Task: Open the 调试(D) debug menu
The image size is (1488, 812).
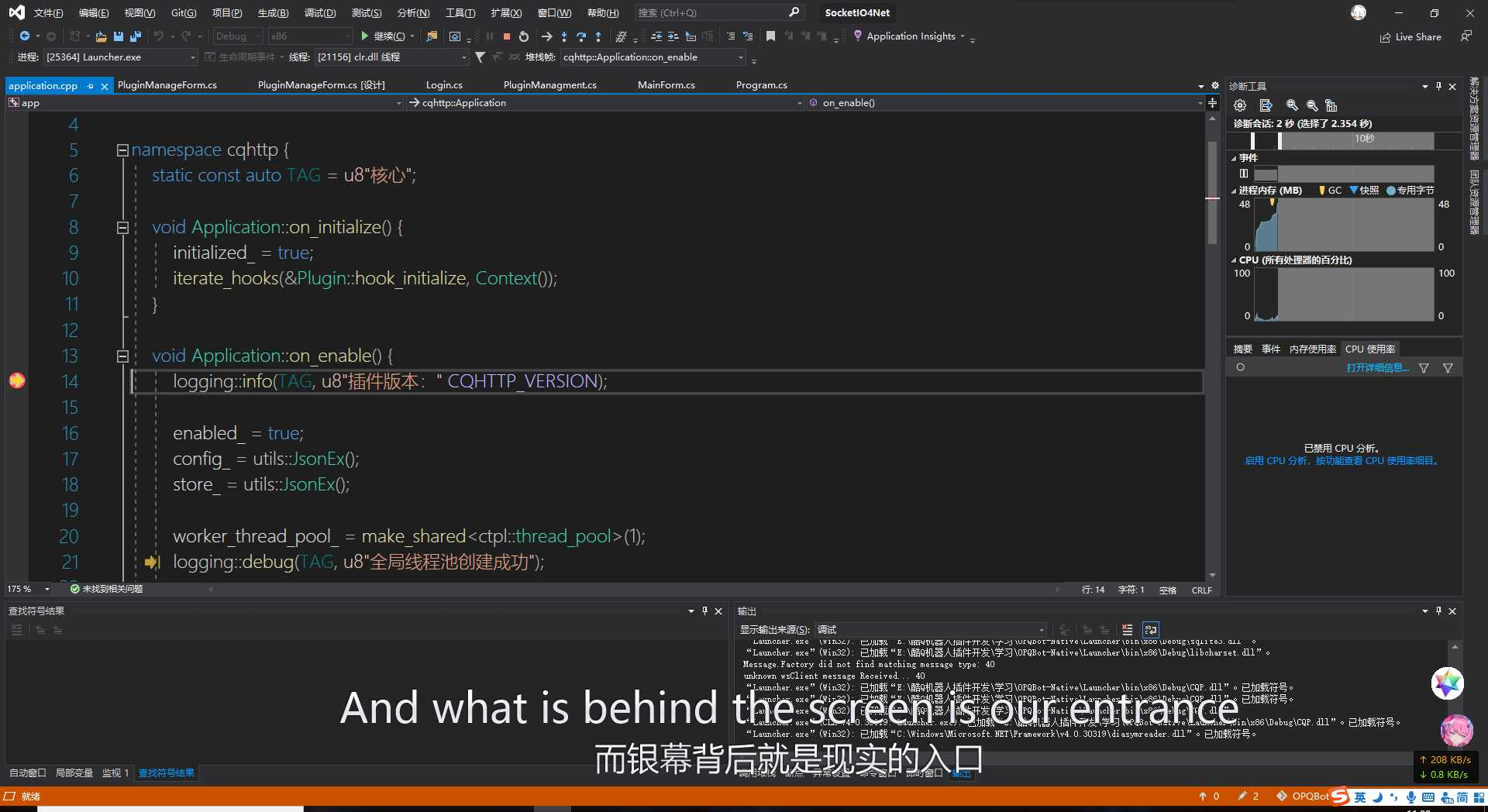Action: tap(319, 13)
